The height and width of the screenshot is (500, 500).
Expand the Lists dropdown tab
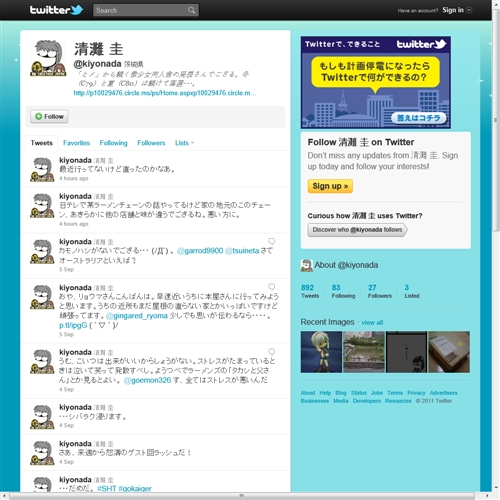pyautogui.click(x=184, y=143)
